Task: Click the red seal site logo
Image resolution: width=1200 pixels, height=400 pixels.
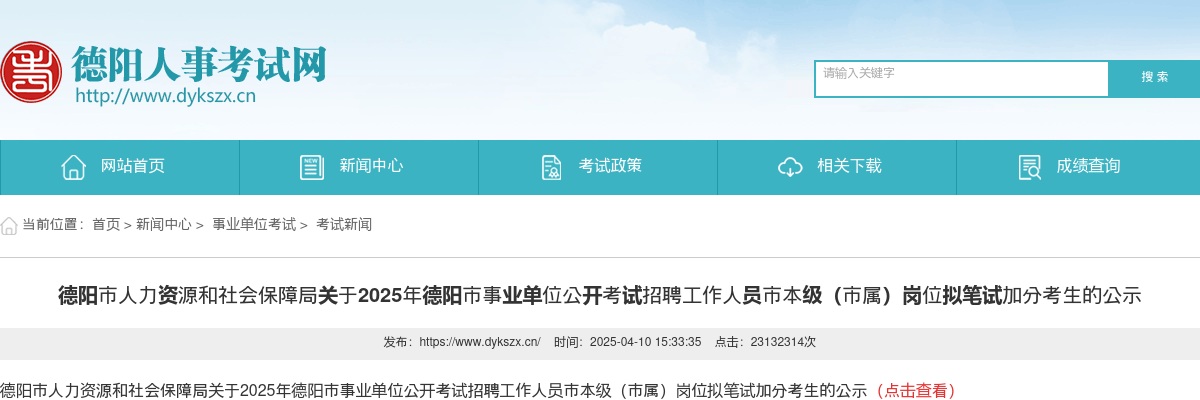Action: pos(31,72)
